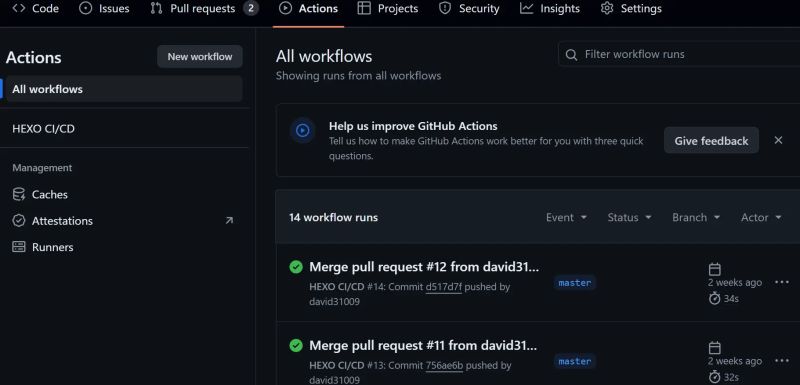Open the Security tab
The width and height of the screenshot is (800, 385).
click(469, 9)
